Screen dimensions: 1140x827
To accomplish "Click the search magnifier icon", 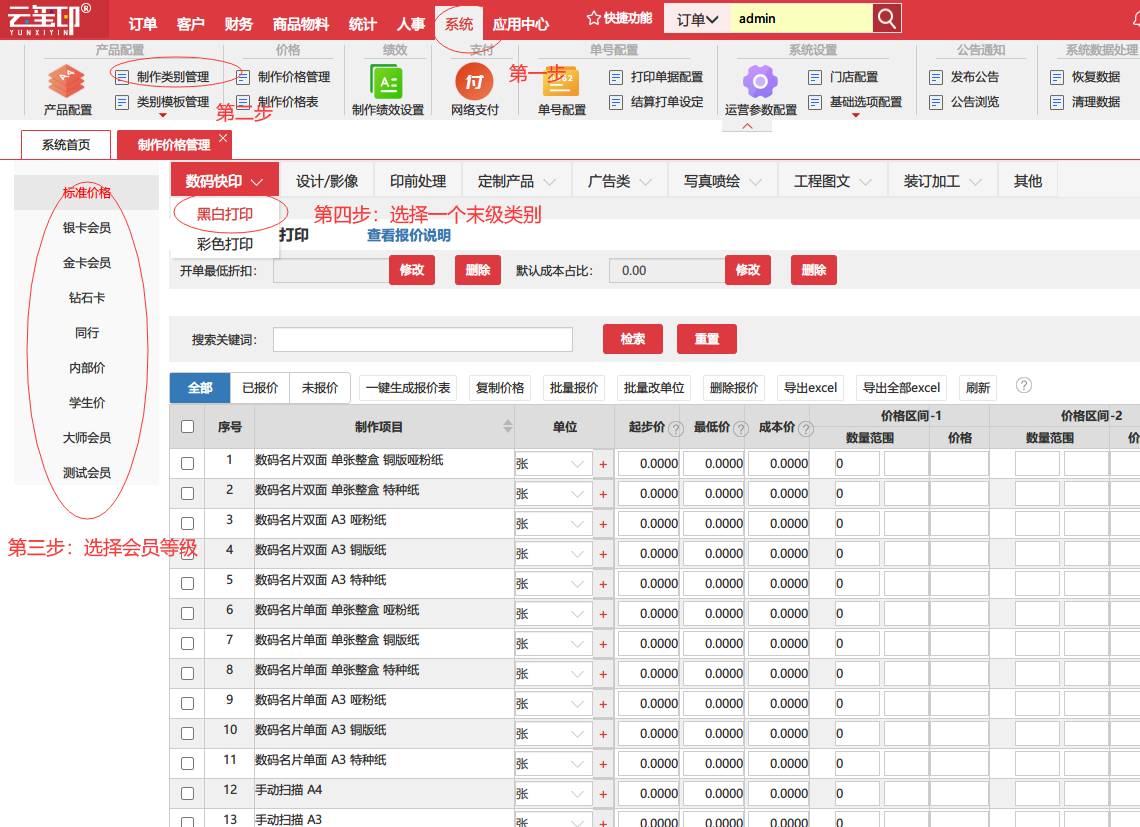I will click(x=887, y=18).
